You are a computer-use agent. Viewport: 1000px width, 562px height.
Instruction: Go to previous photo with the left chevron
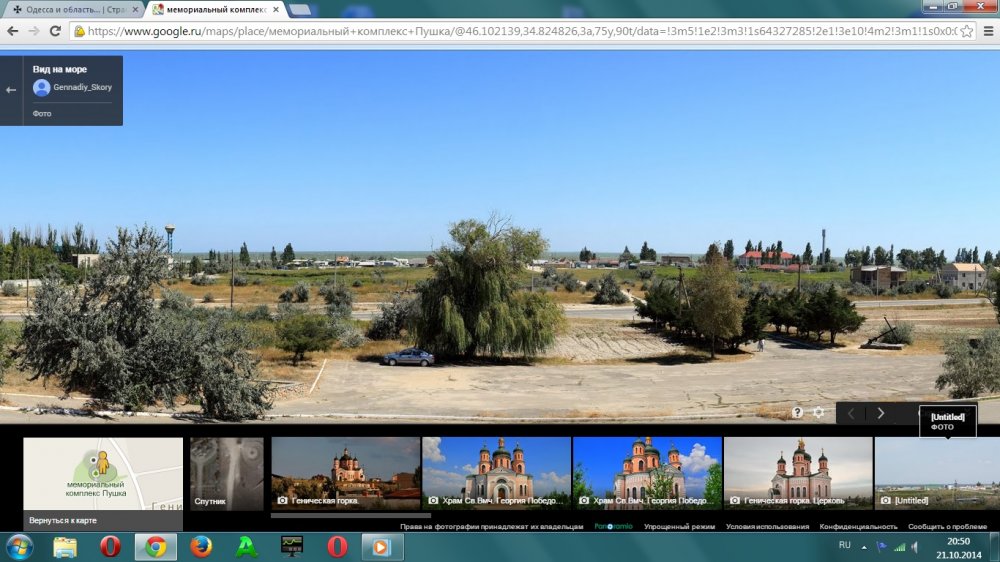[x=851, y=413]
